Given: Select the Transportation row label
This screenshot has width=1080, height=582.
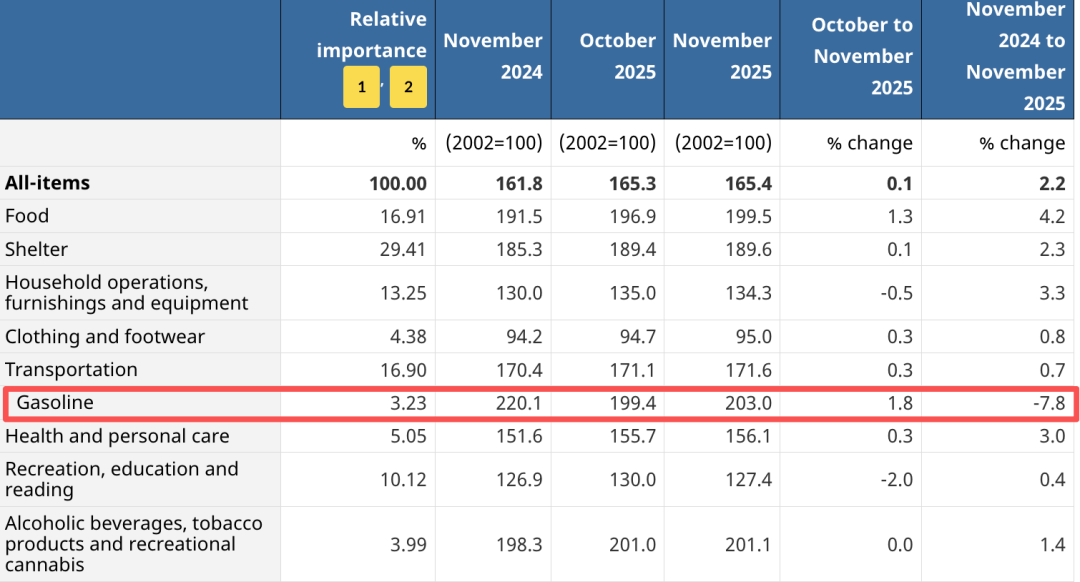Looking at the screenshot, I should click(71, 370).
